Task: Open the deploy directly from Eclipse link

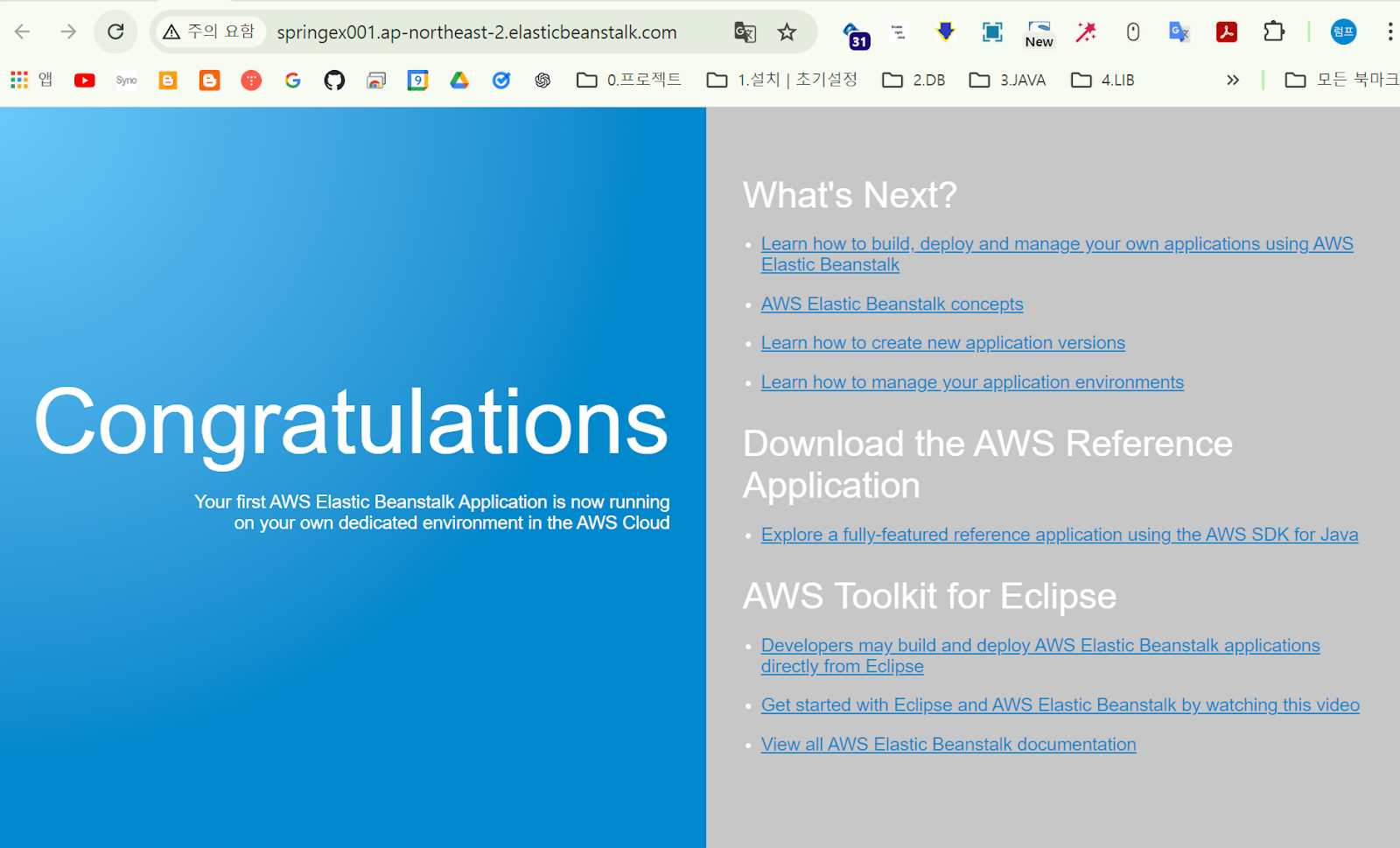Action: [1040, 655]
